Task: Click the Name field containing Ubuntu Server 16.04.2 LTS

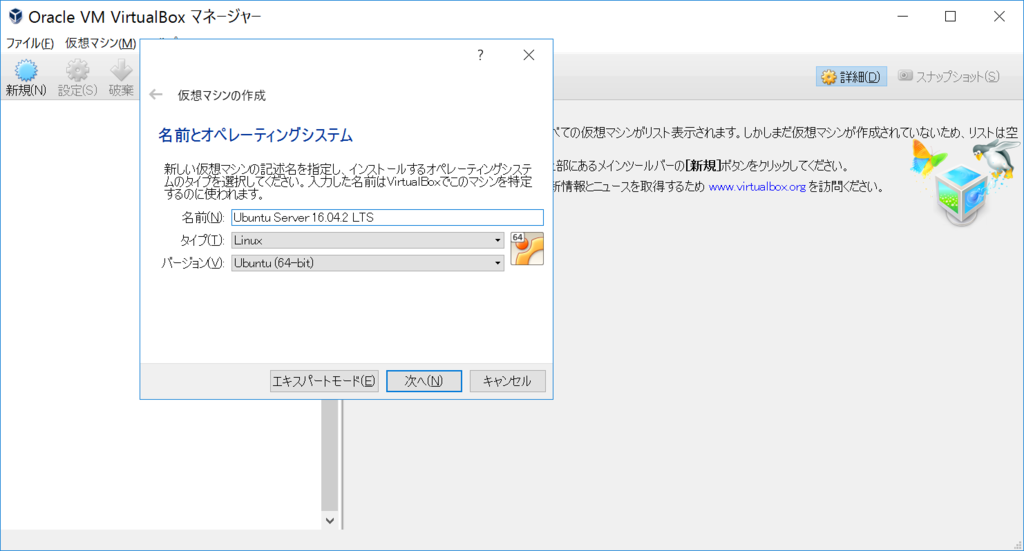Action: point(387,217)
